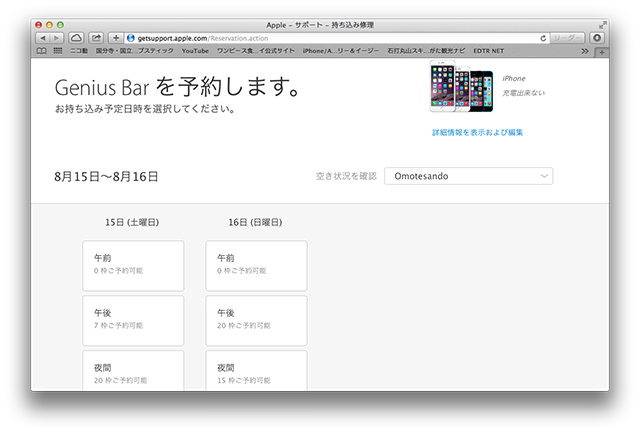The image size is (640, 434).
Task: Open the Downloads button in toolbar
Action: point(597,38)
